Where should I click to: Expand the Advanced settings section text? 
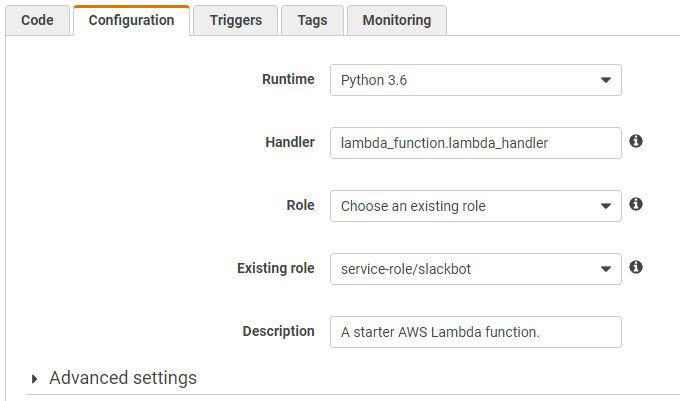(123, 378)
